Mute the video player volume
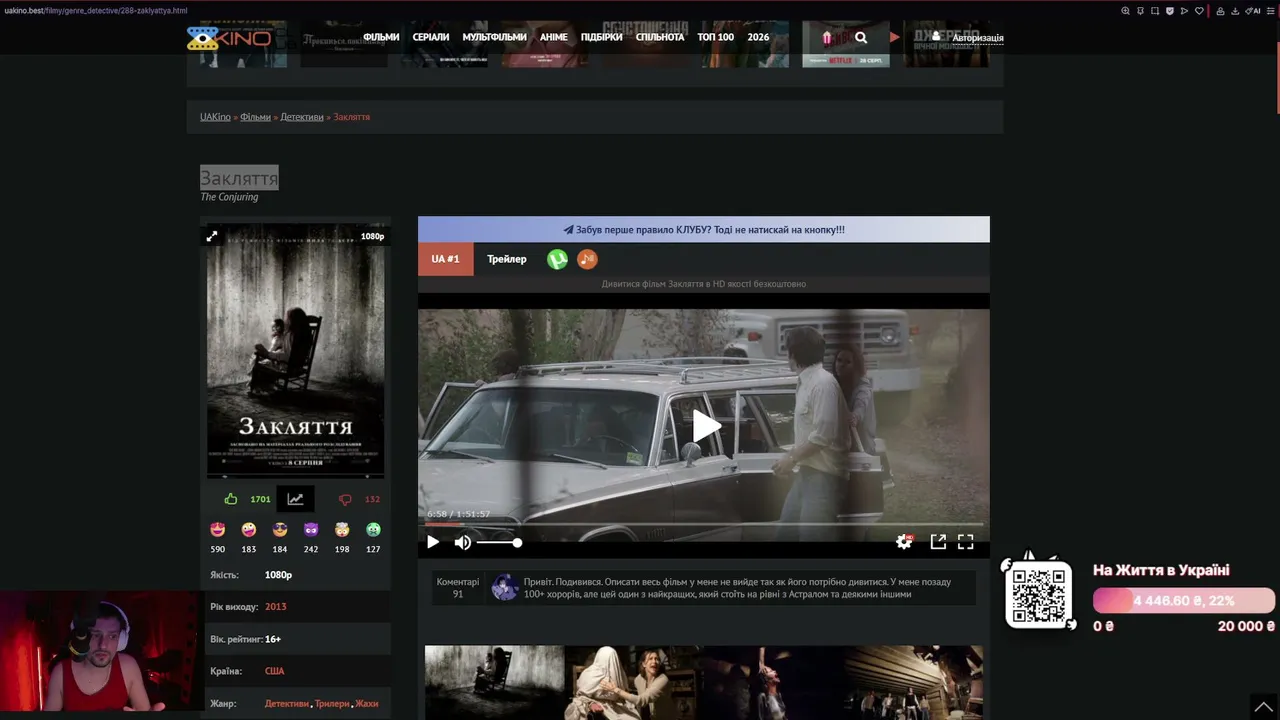The width and height of the screenshot is (1280, 720). point(462,542)
